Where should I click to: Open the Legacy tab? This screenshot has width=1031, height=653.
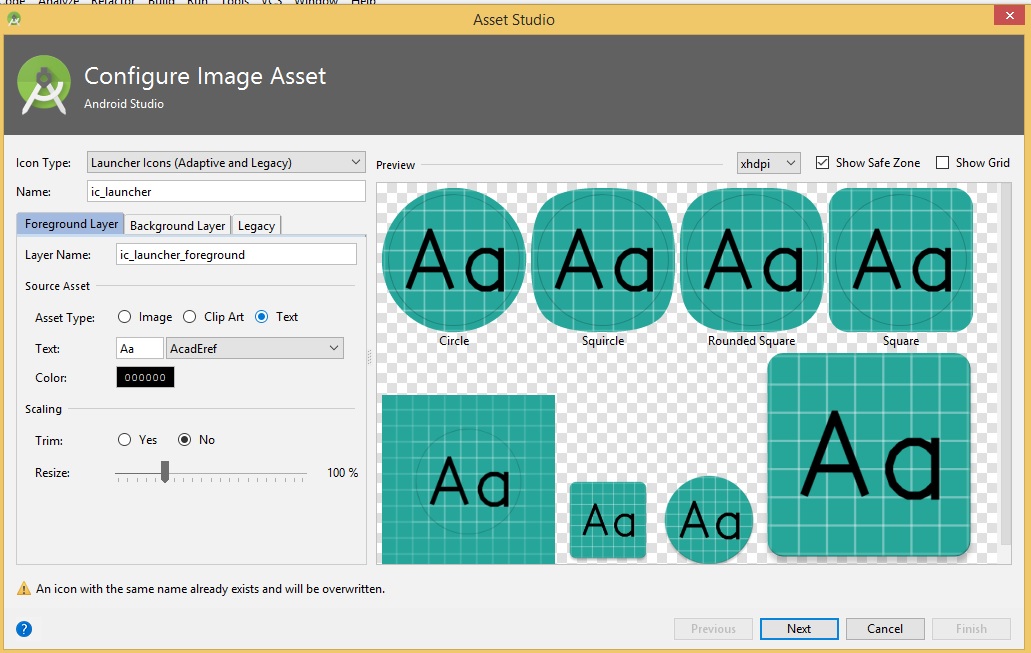(x=256, y=225)
